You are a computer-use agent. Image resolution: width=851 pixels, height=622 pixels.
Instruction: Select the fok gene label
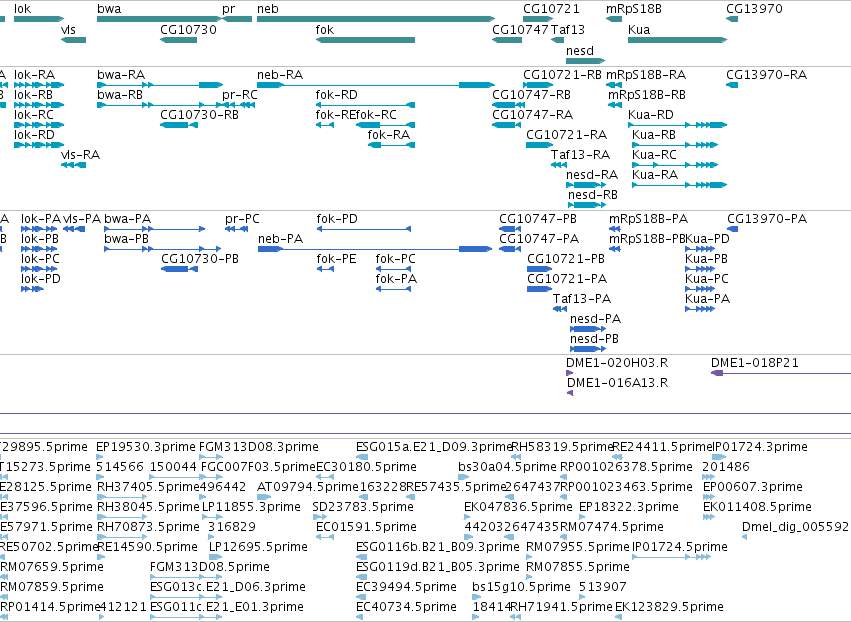pyautogui.click(x=325, y=29)
